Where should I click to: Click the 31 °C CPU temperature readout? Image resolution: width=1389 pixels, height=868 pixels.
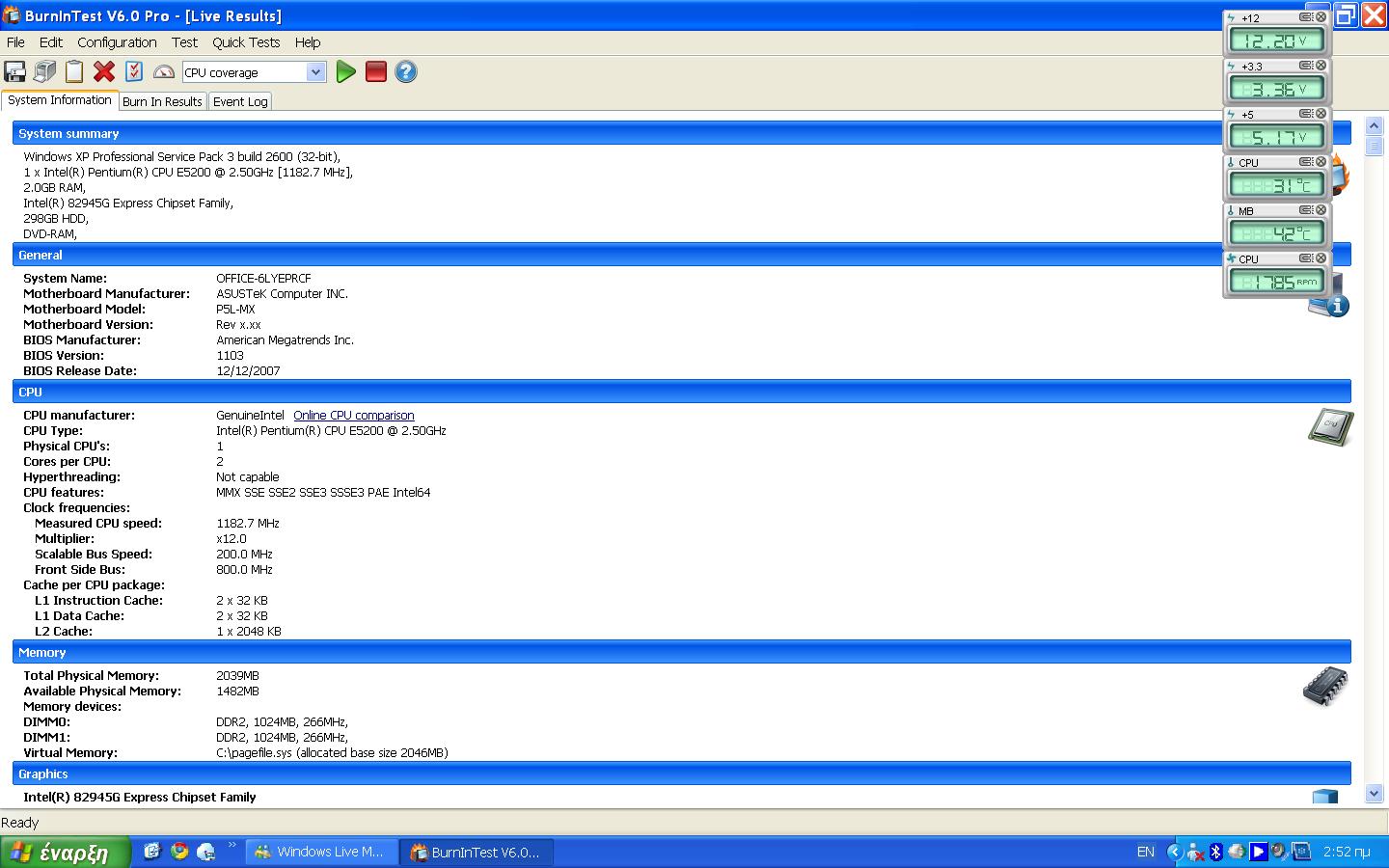[1277, 185]
